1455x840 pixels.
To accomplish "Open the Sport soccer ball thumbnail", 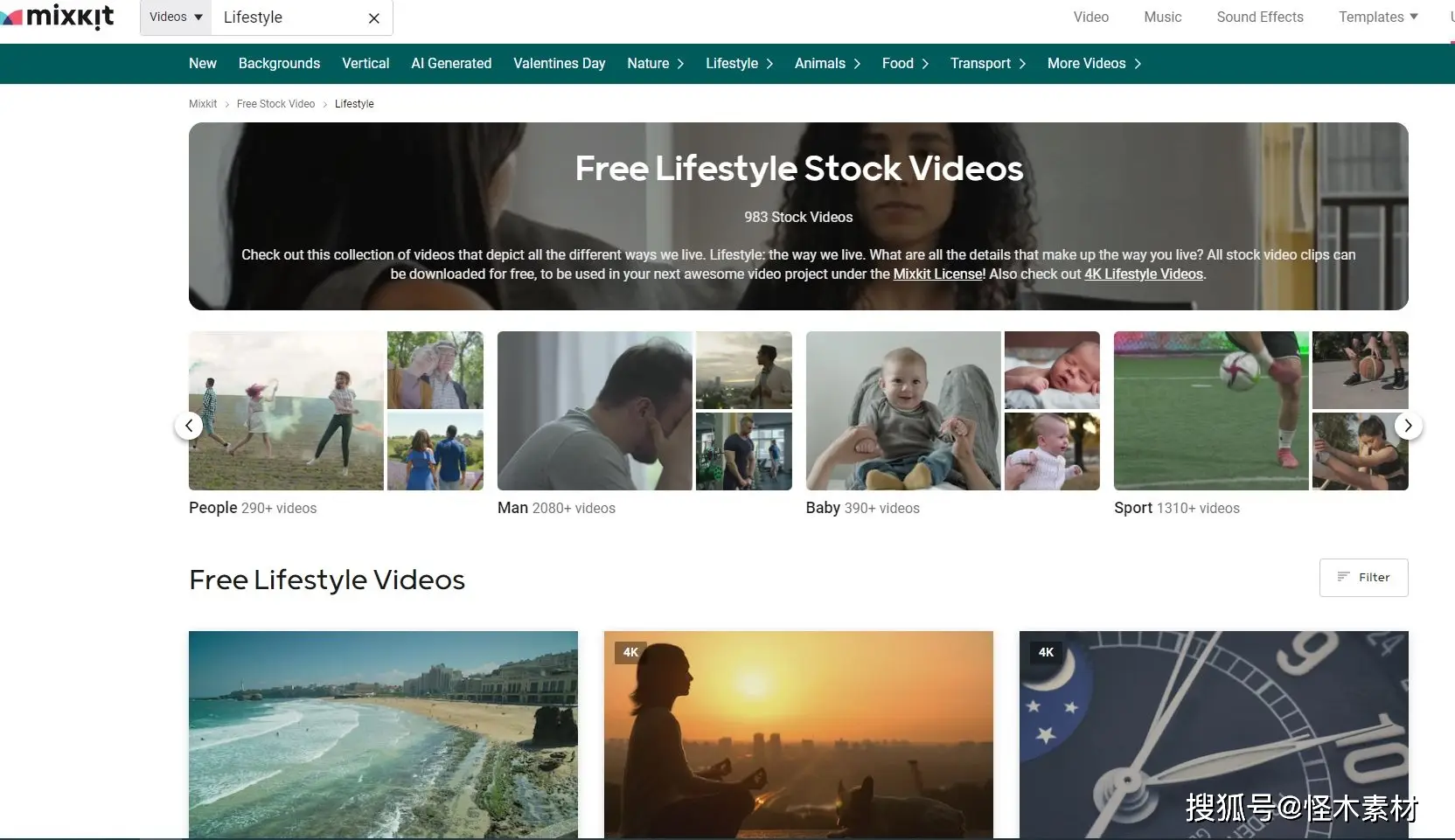I will [x=1211, y=410].
